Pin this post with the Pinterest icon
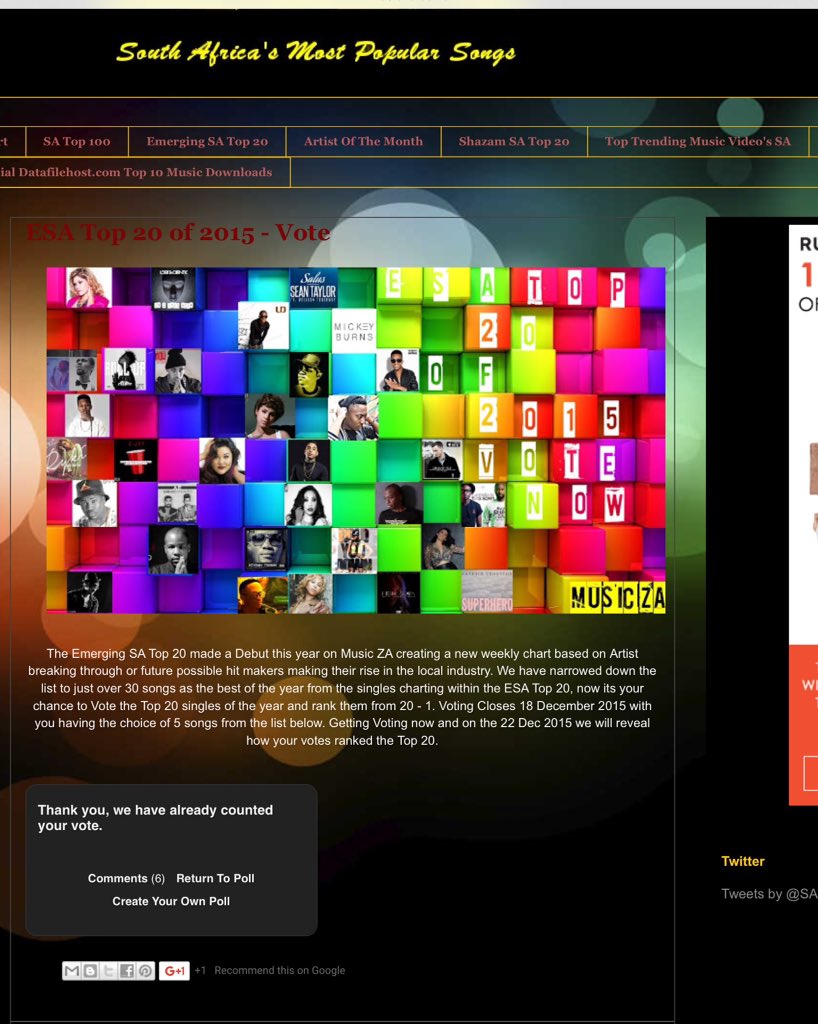818x1024 pixels. point(145,971)
